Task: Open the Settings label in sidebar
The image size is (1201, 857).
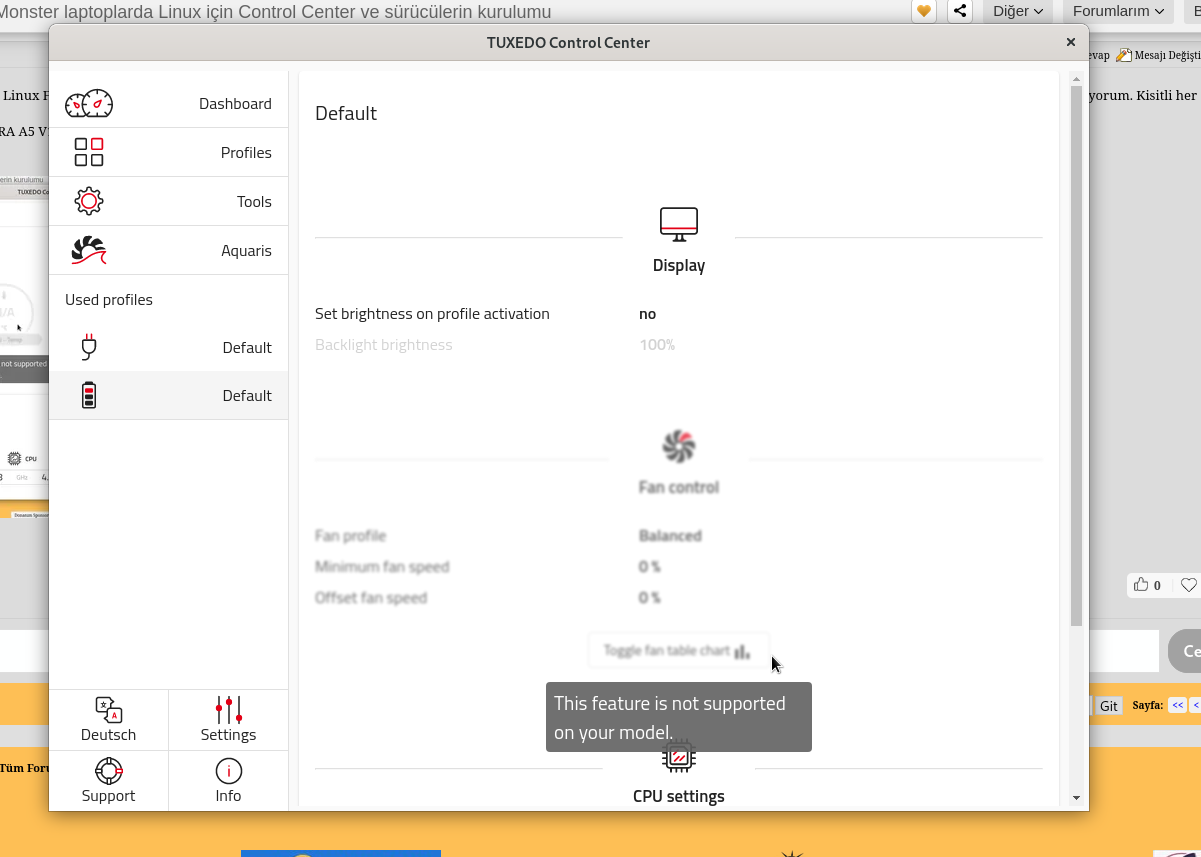Action: [228, 734]
